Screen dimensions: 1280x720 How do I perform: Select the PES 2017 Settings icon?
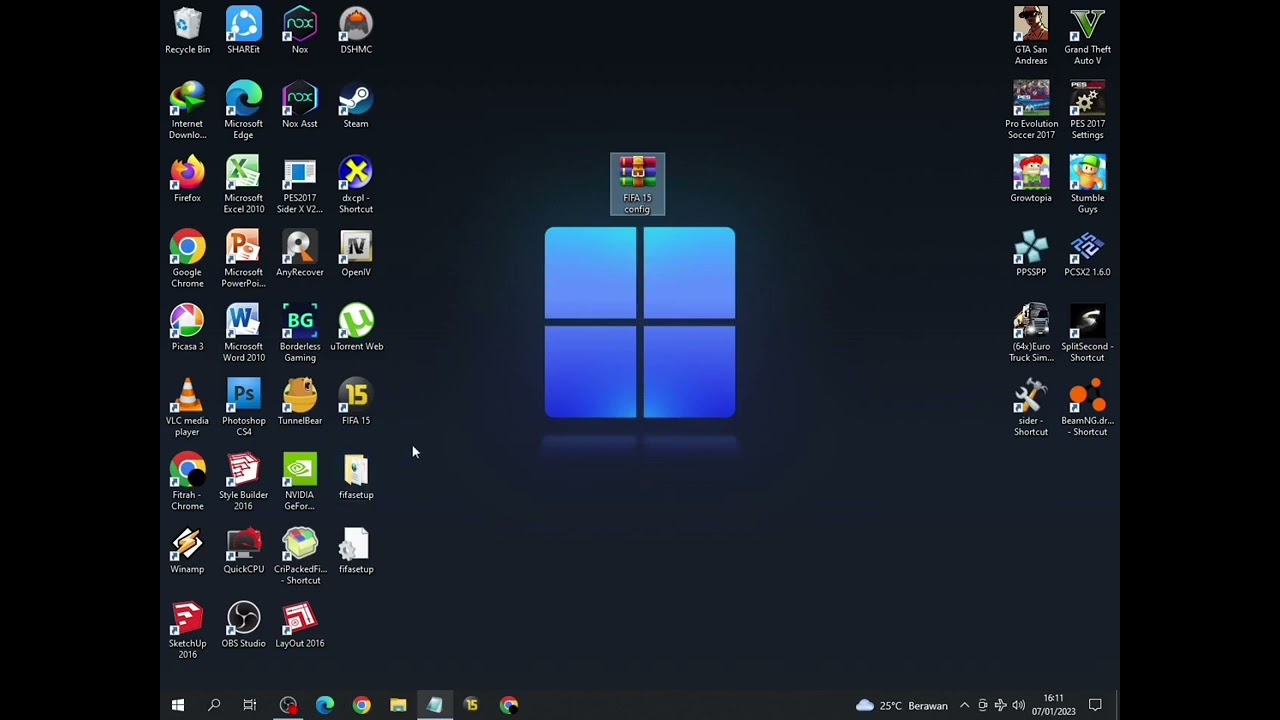tap(1087, 111)
